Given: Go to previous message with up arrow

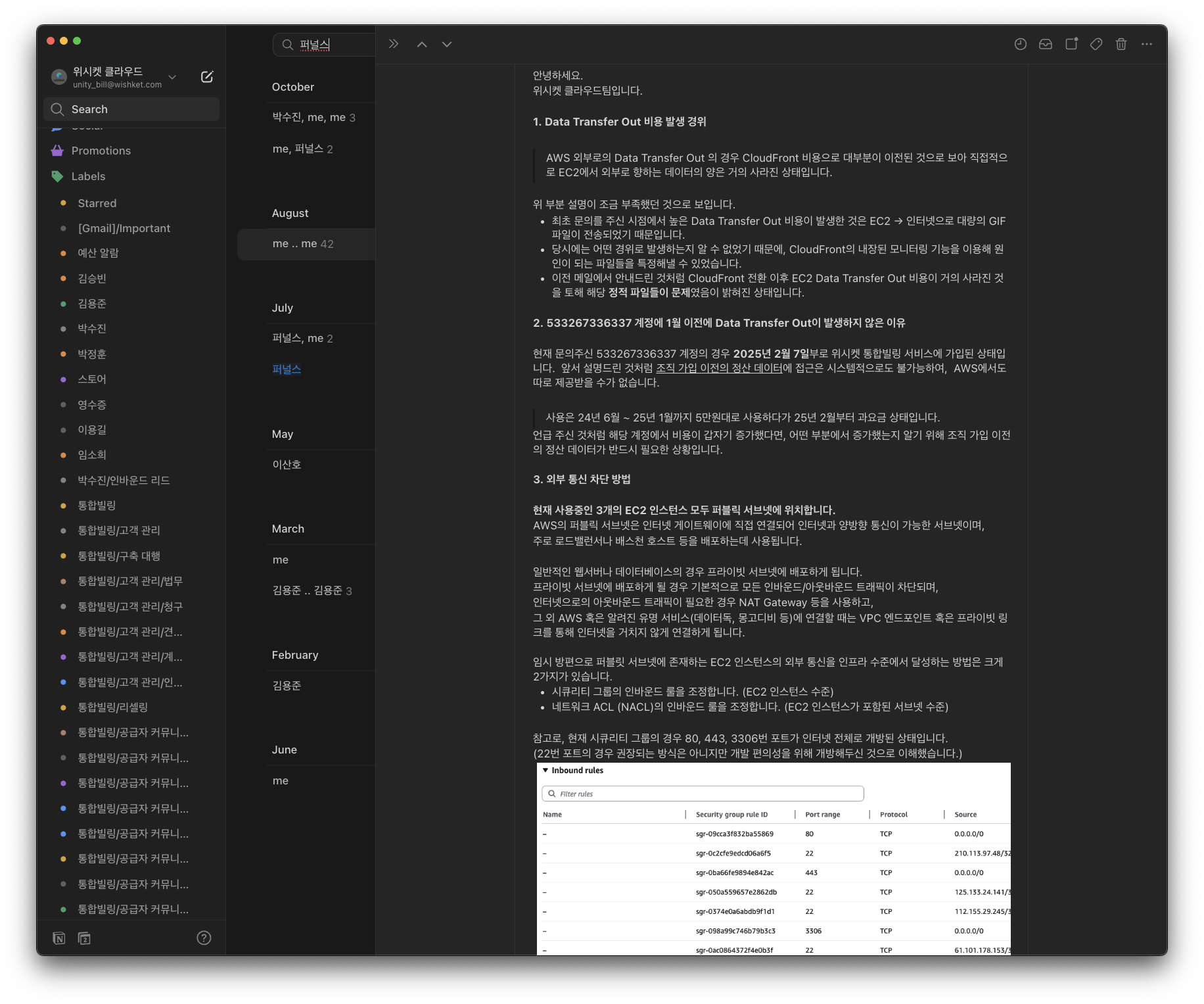Looking at the screenshot, I should tap(422, 44).
